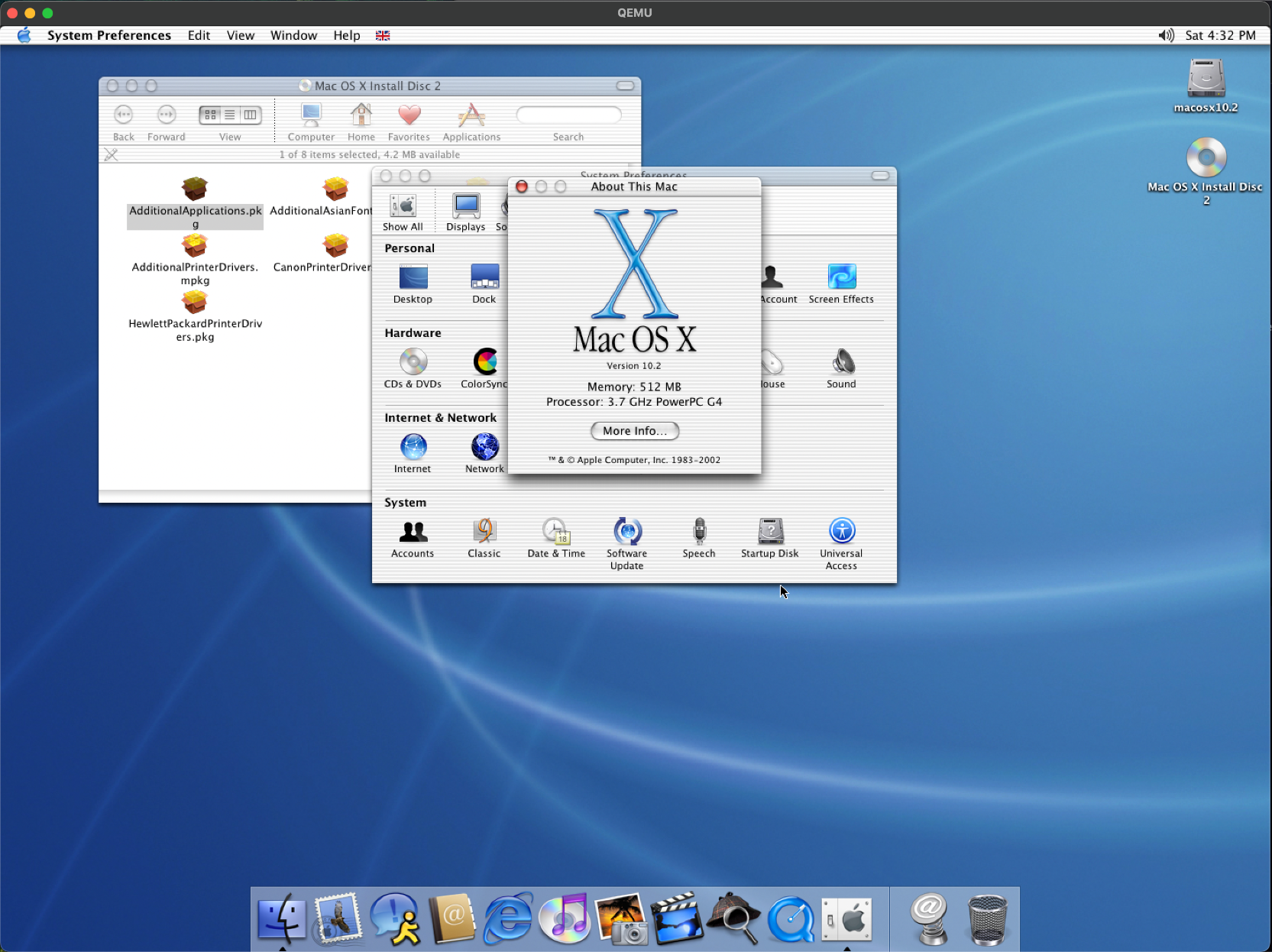Image resolution: width=1272 pixels, height=952 pixels.
Task: Launch iTunes from the Dock
Action: pyautogui.click(x=565, y=918)
